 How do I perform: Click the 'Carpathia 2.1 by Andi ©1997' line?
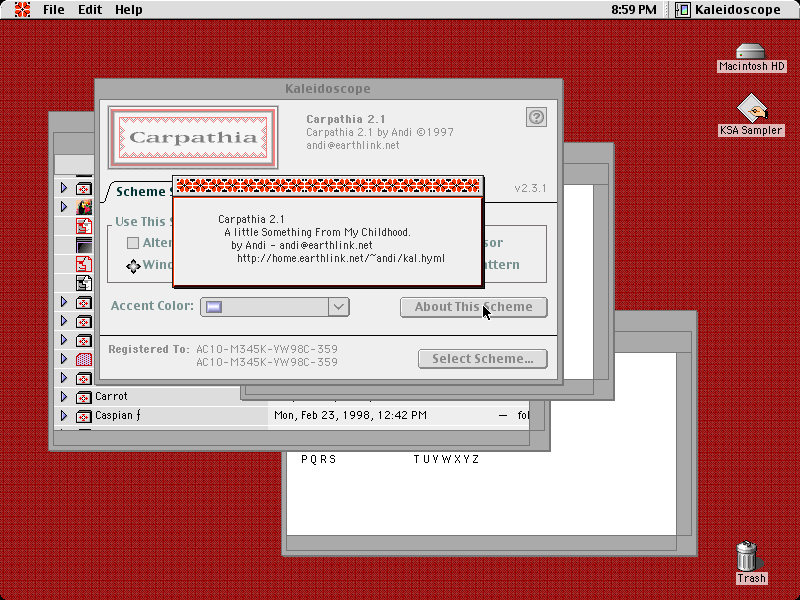pos(380,133)
